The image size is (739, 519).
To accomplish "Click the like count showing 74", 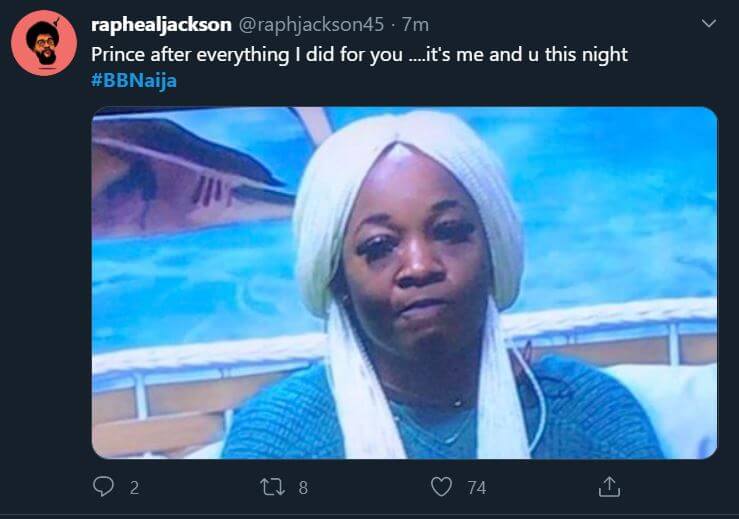I will pos(476,487).
